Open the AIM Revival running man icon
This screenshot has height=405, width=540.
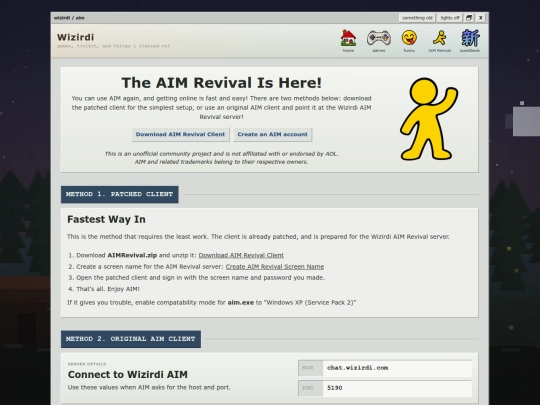tap(439, 38)
